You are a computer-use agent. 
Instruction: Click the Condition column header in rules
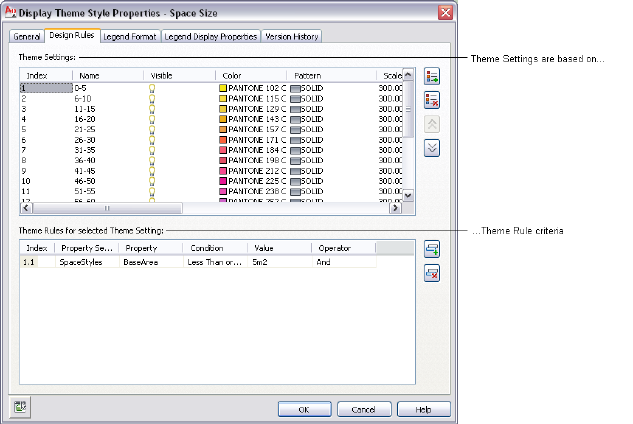click(x=215, y=248)
